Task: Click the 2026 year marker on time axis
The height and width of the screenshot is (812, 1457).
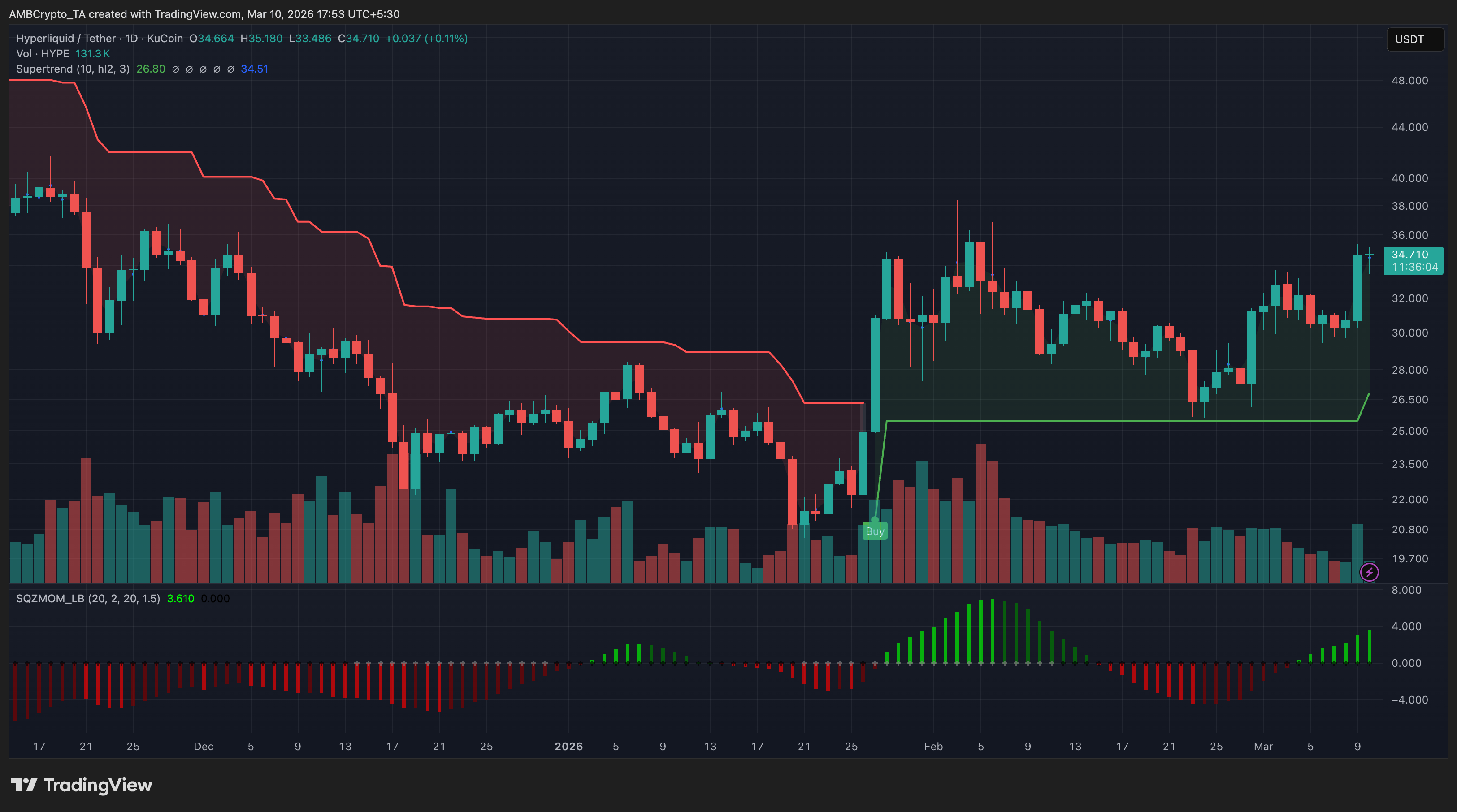Action: coord(568,747)
